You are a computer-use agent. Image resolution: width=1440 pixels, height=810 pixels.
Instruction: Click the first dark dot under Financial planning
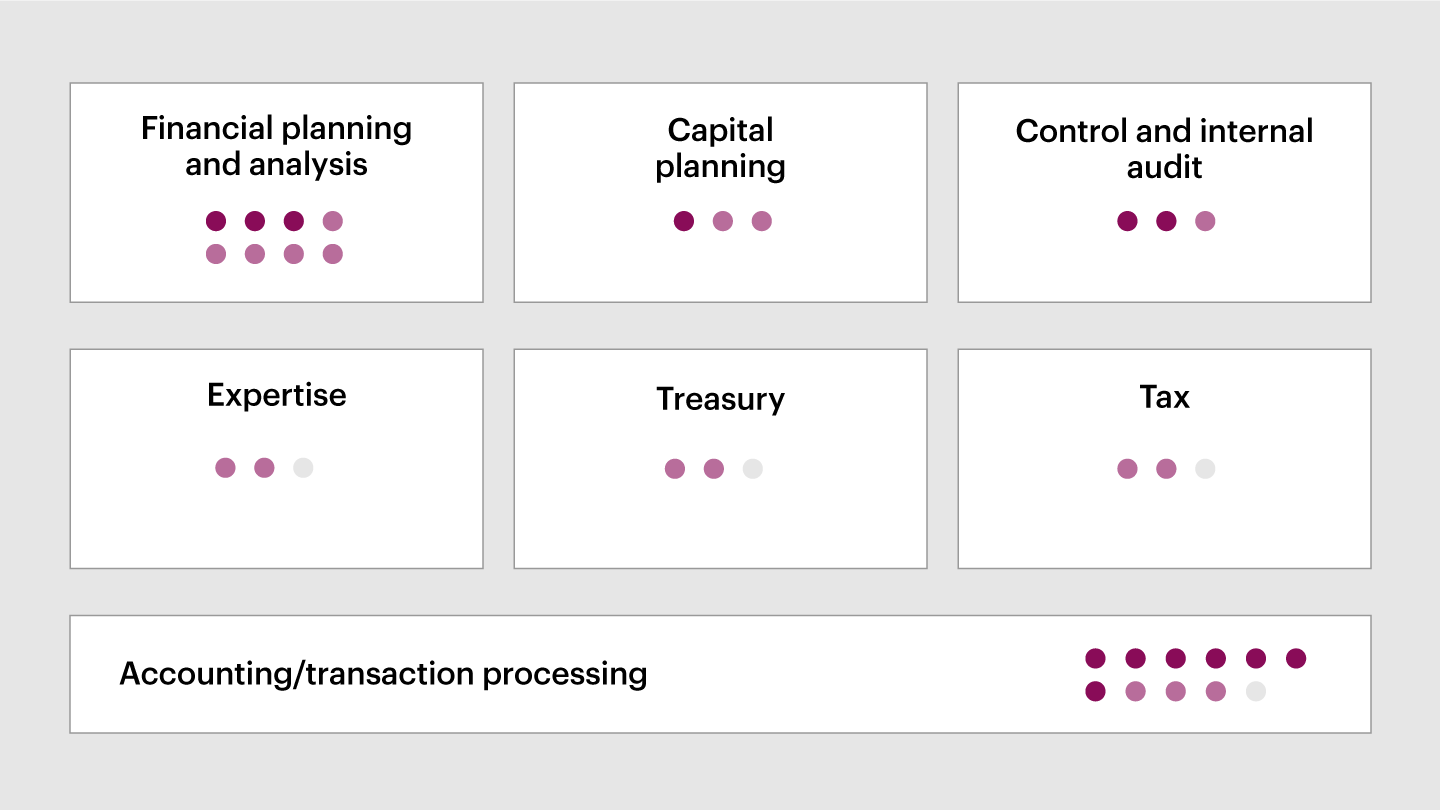216,221
